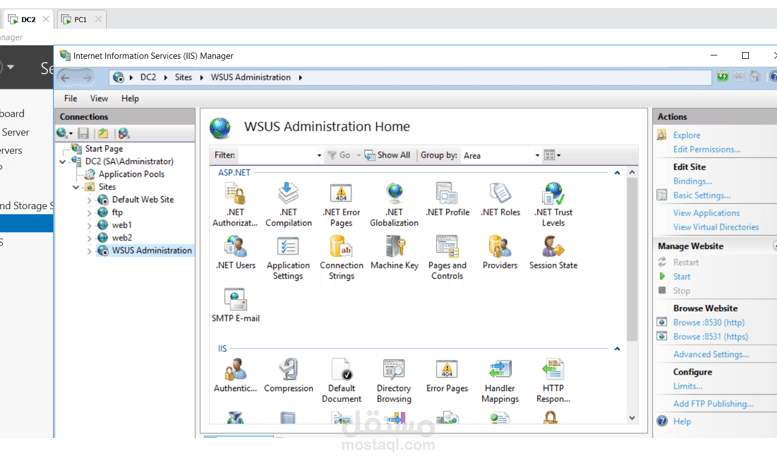Collapse the IIS group section
Viewport: 777px width, 462px height.
pos(617,349)
